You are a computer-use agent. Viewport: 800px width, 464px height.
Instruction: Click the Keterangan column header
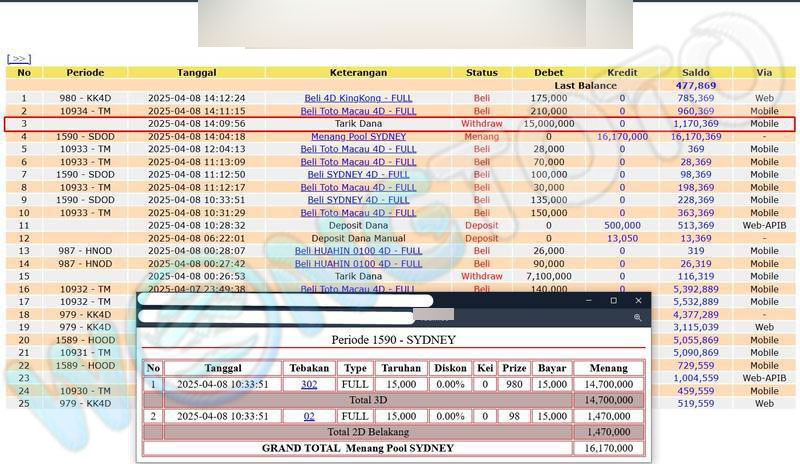coord(358,72)
